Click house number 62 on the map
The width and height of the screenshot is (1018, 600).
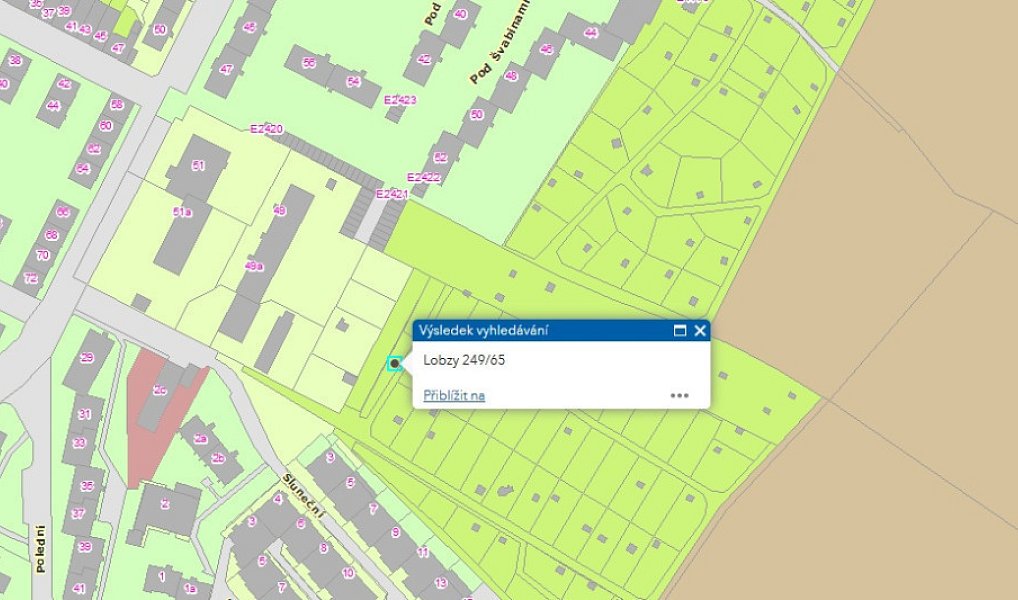(94, 149)
